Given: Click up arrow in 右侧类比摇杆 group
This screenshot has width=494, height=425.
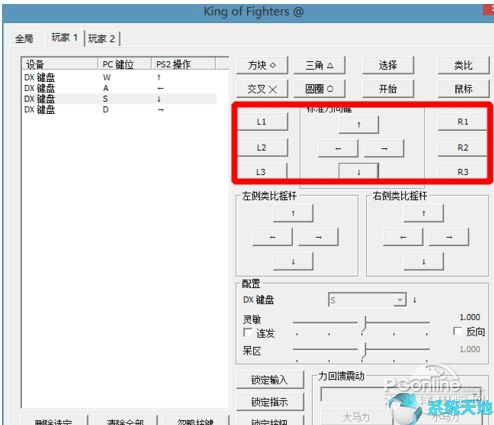Looking at the screenshot, I should click(x=424, y=213).
